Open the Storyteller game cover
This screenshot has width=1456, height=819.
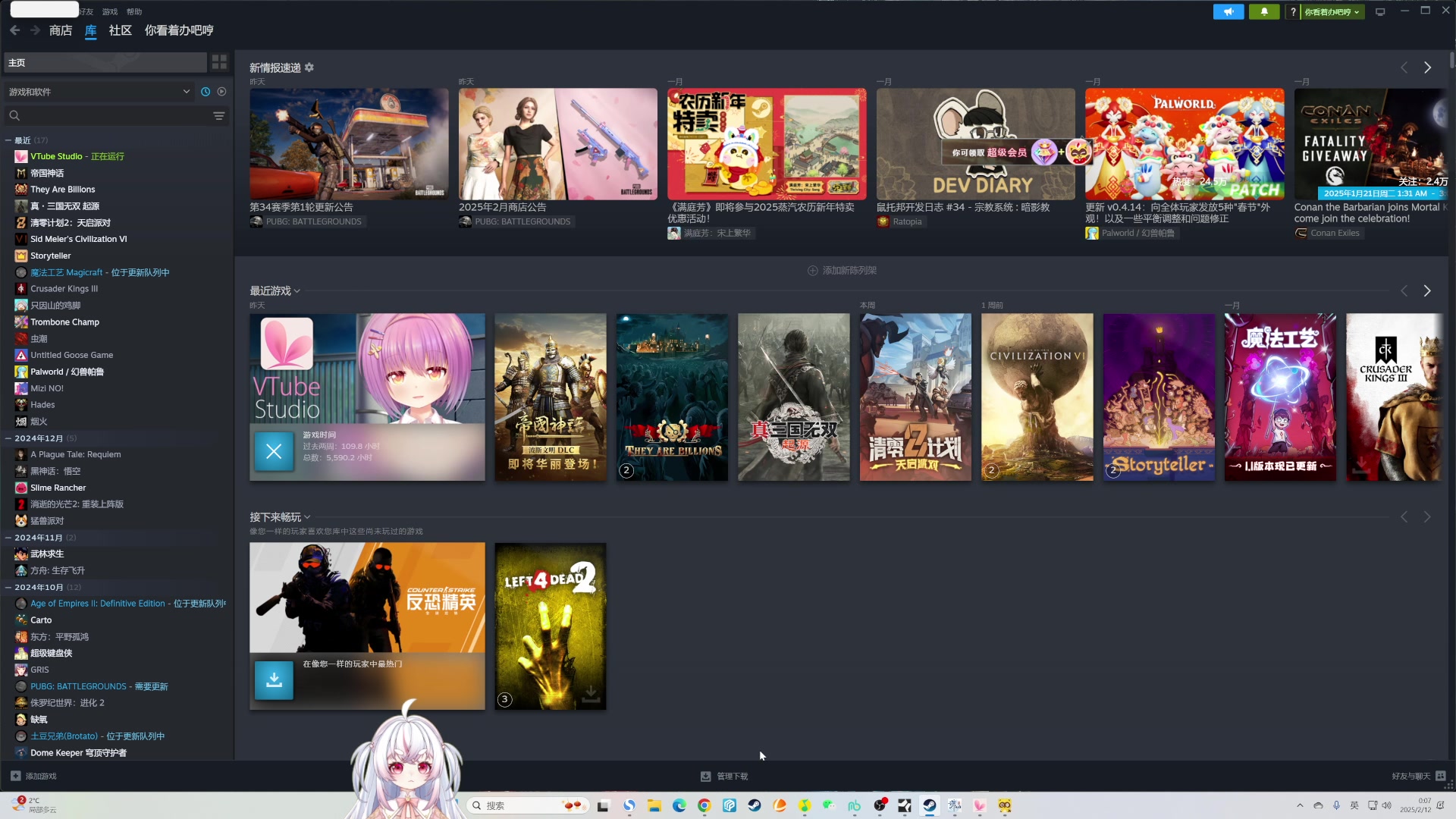tap(1159, 397)
